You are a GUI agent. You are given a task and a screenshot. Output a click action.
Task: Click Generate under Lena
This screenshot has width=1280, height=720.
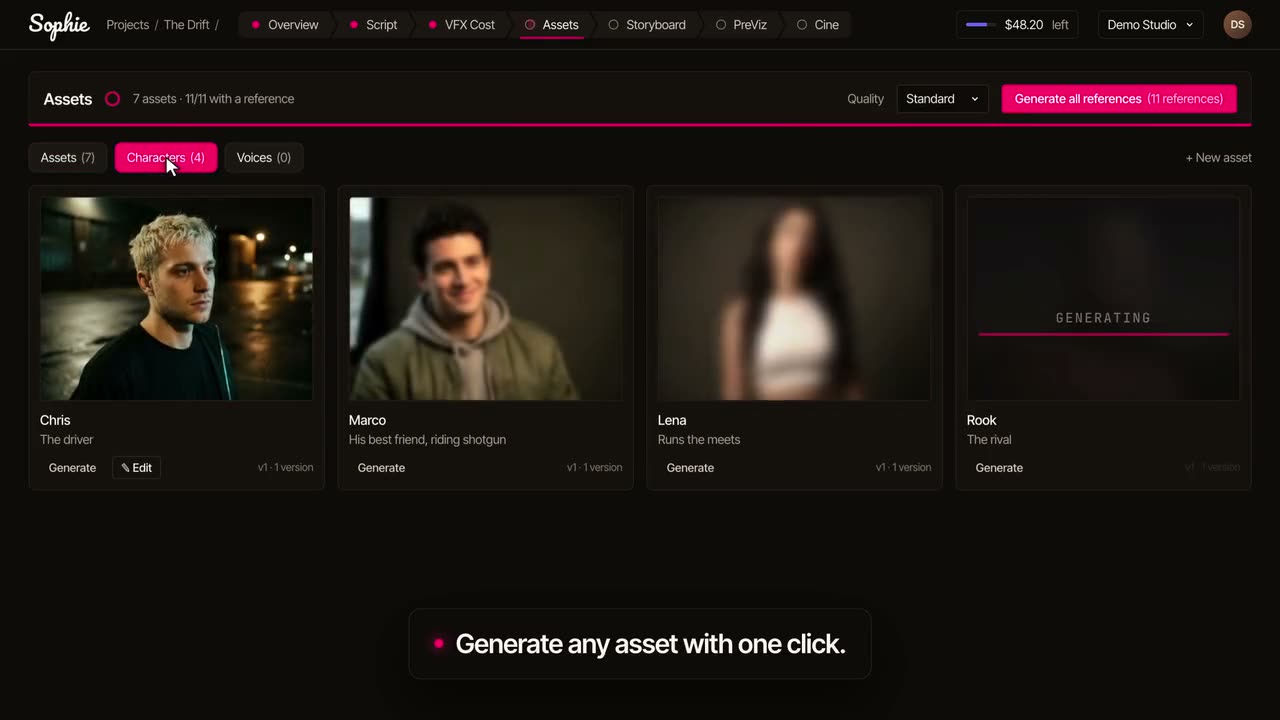690,468
